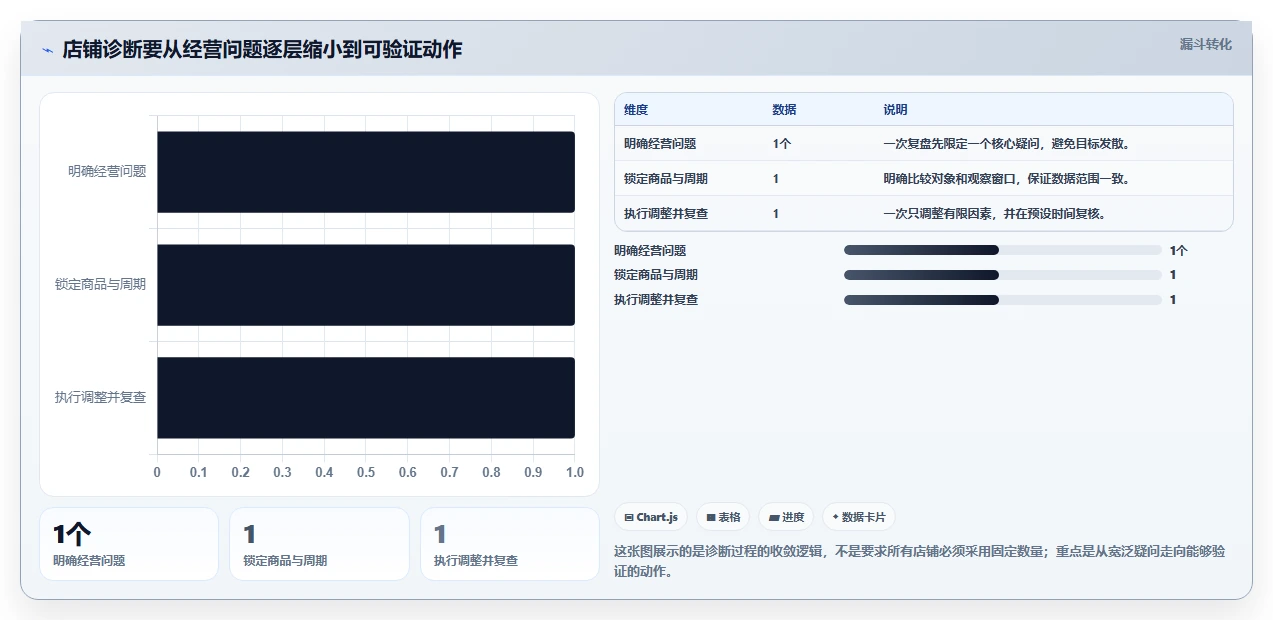Click the 明确经营问题 bar in the chart

pos(366,172)
